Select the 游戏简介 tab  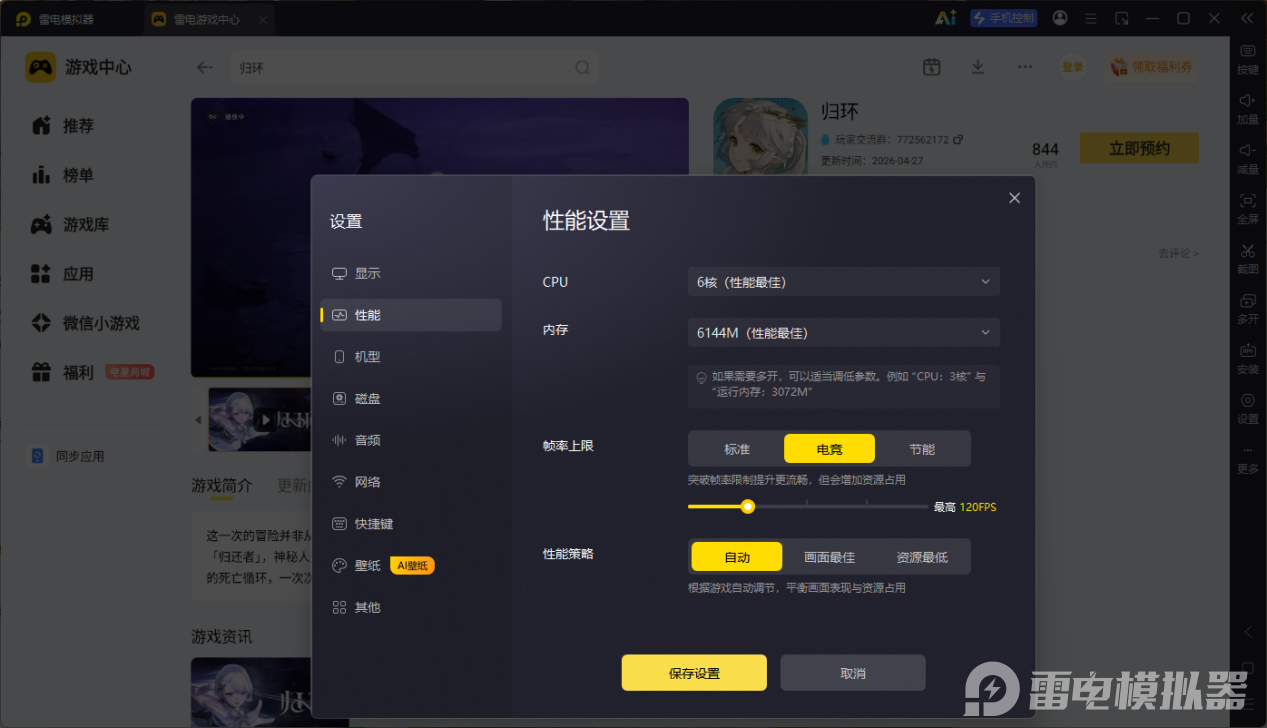pyautogui.click(x=222, y=485)
